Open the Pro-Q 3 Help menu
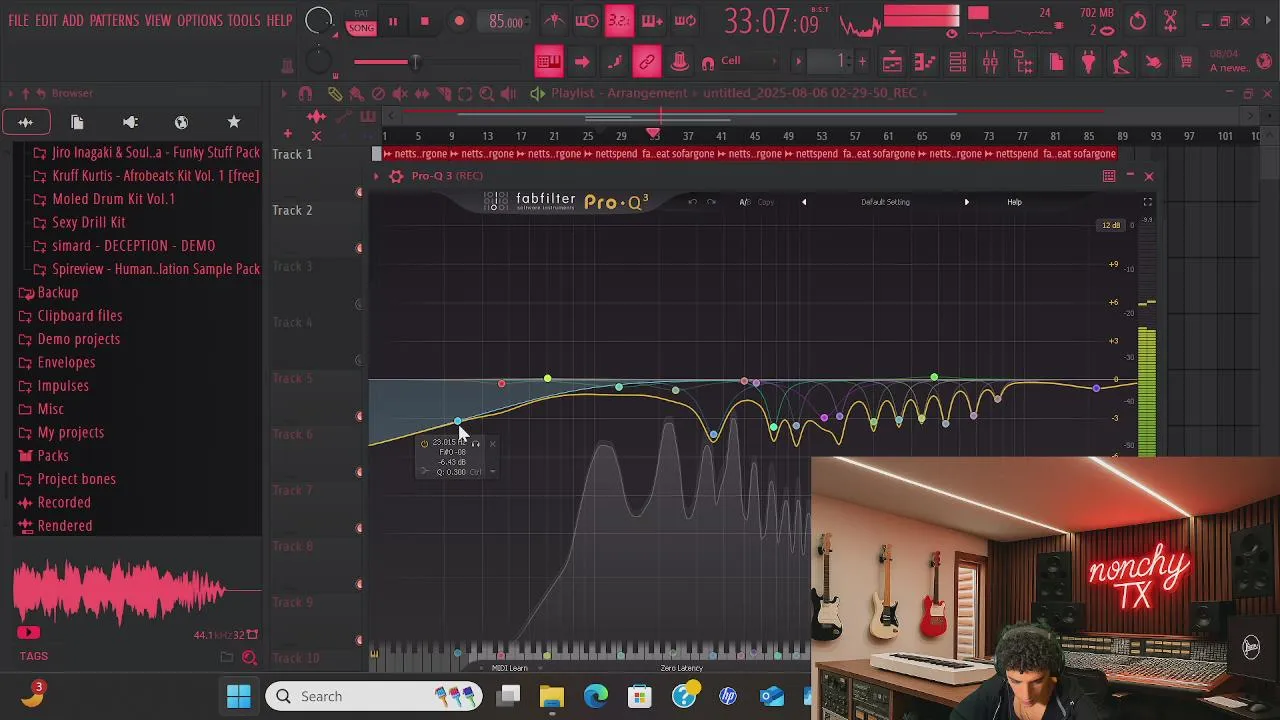This screenshot has width=1280, height=720. click(1014, 202)
